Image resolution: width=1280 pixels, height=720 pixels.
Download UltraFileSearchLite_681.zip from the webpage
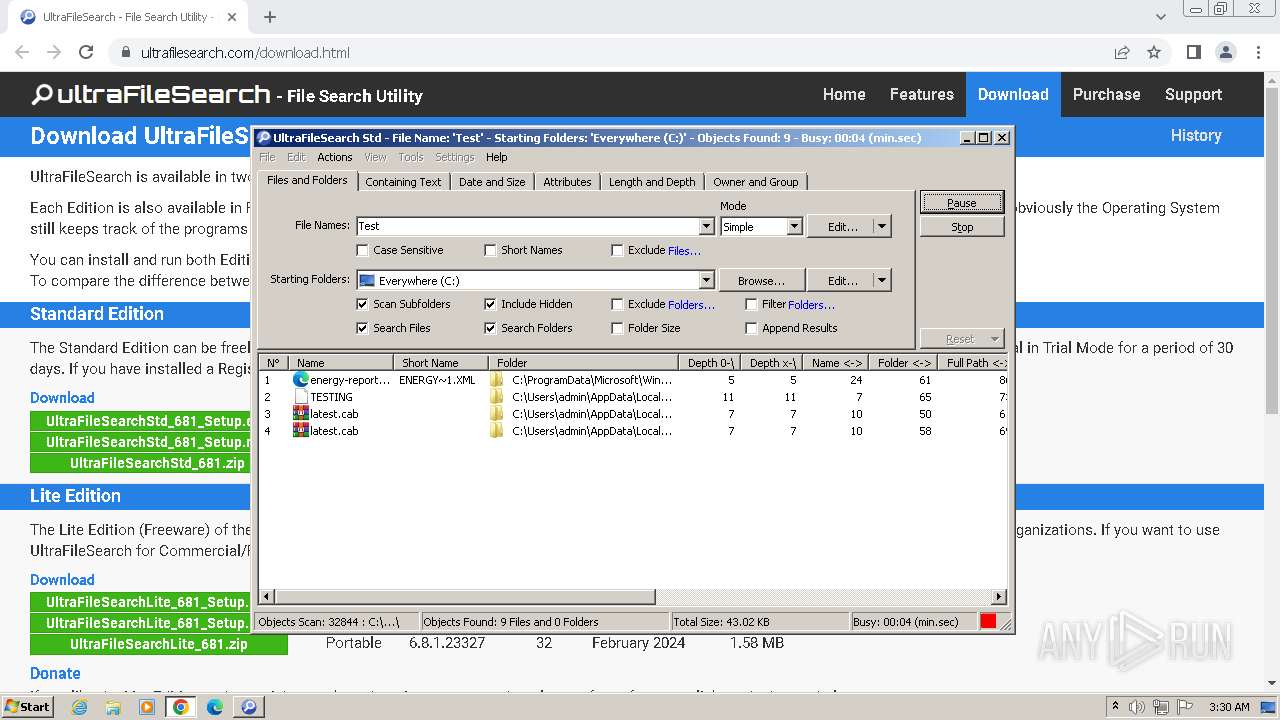coord(159,644)
